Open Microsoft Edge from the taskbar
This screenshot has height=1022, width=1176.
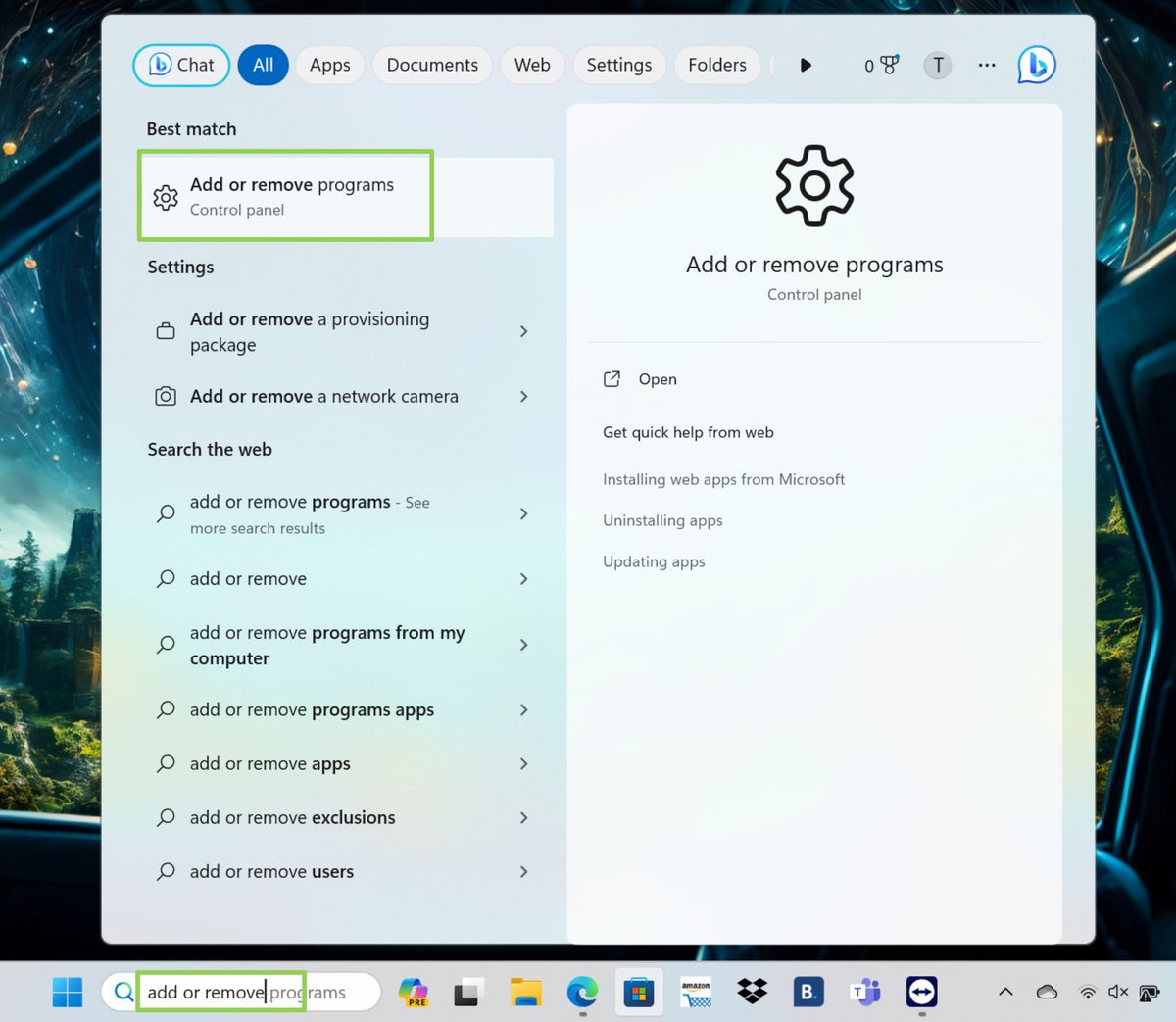click(x=582, y=992)
